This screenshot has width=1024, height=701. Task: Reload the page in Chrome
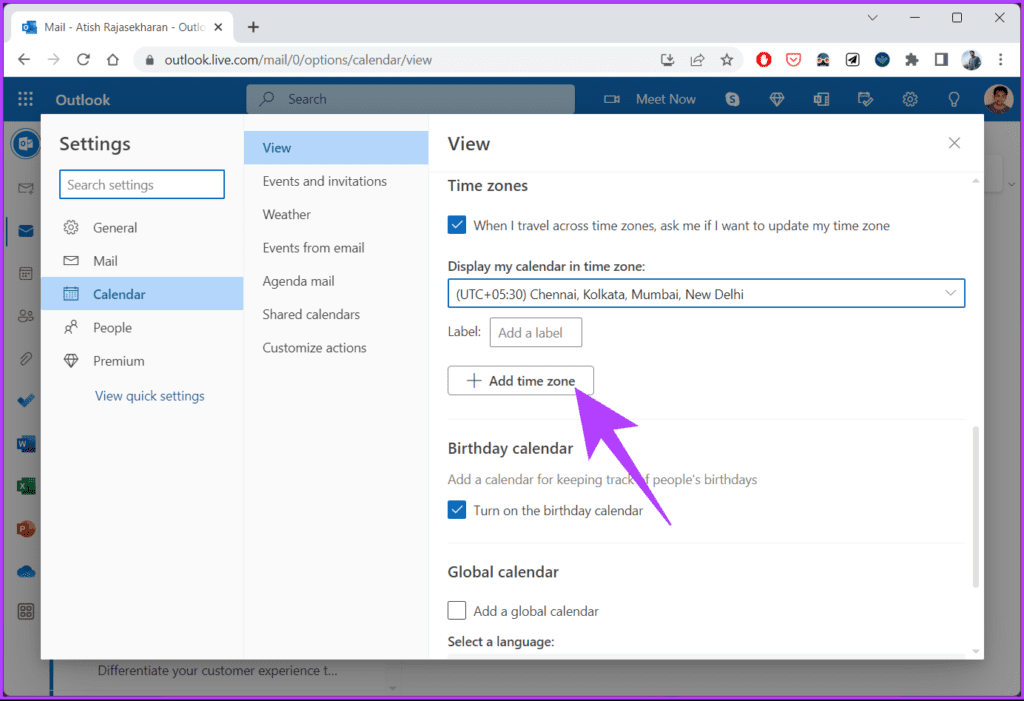(83, 59)
